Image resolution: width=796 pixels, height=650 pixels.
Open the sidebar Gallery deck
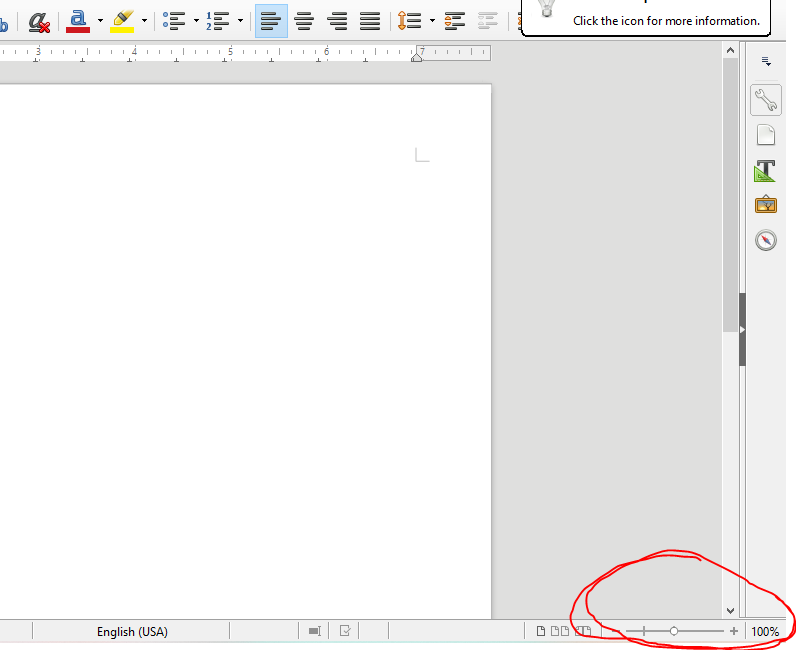click(766, 205)
